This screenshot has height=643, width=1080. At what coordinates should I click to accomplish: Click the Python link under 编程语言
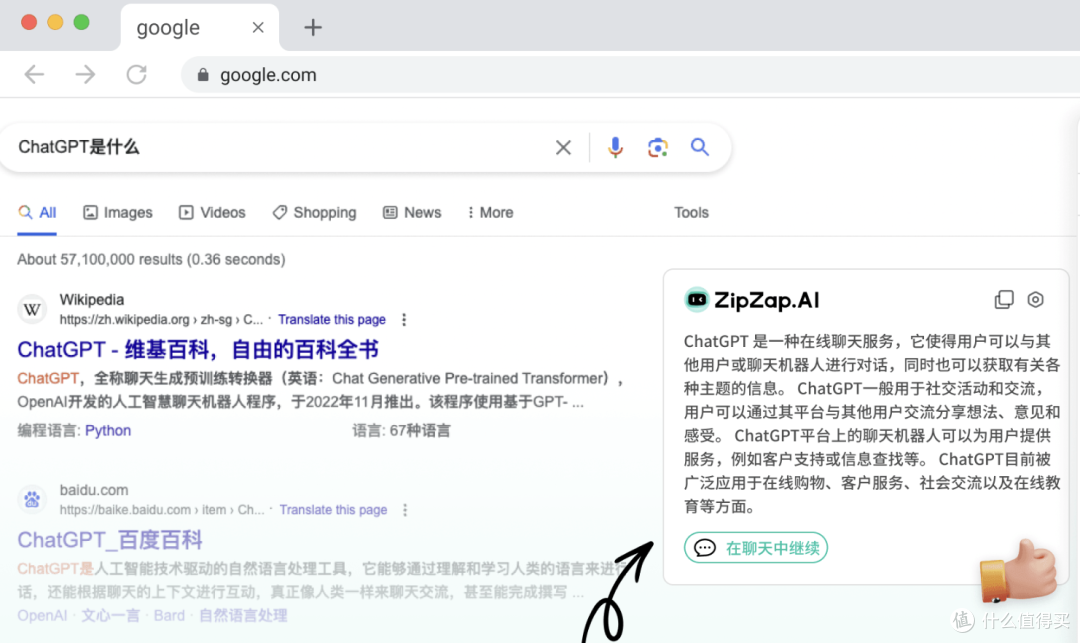point(108,430)
